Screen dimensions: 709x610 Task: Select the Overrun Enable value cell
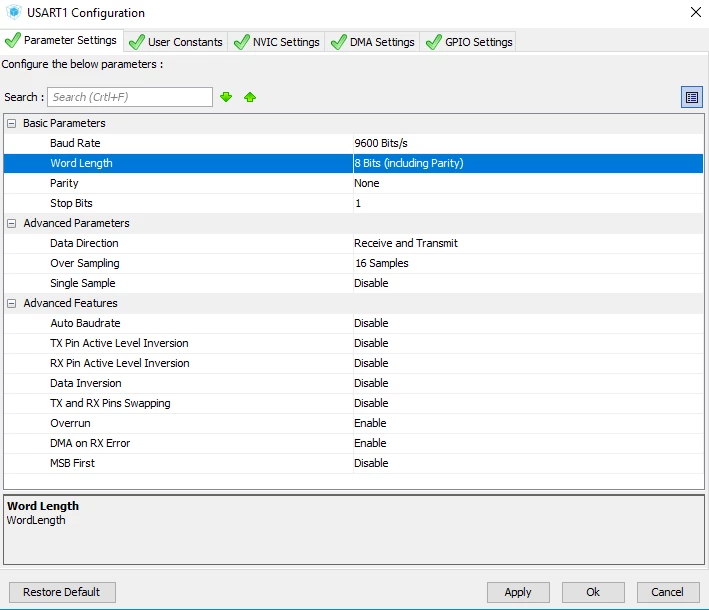[x=528, y=423]
